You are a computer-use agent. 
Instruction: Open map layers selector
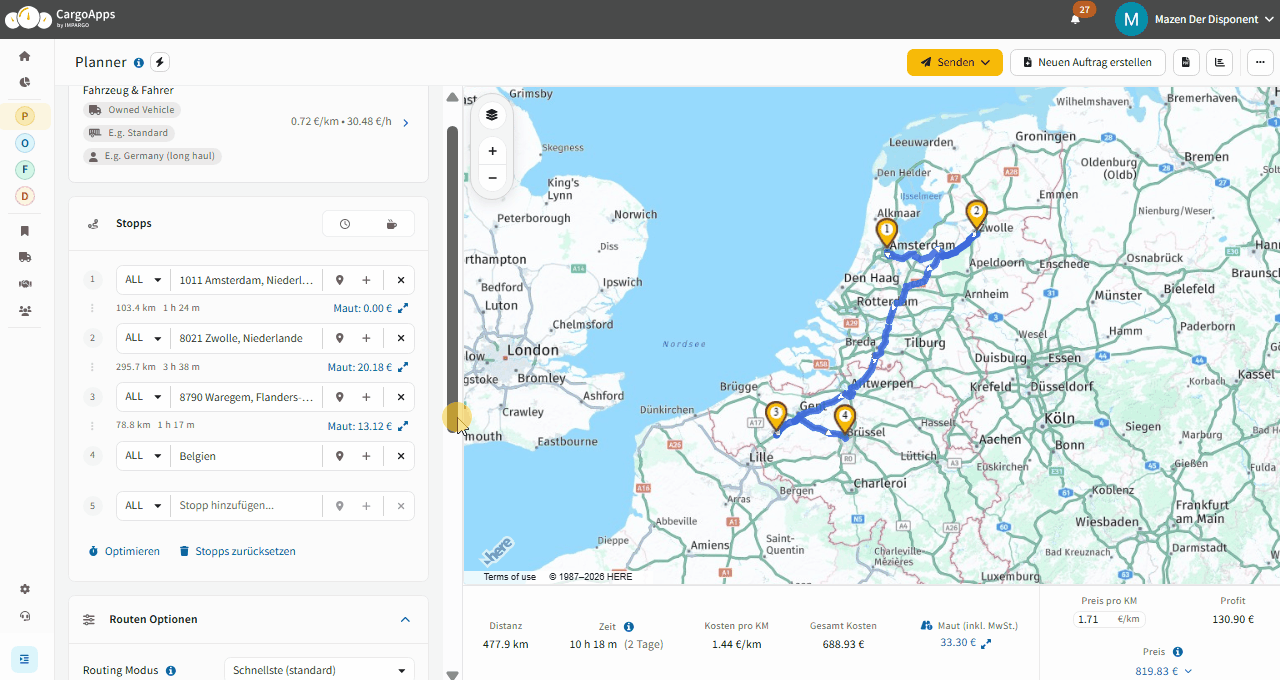(492, 115)
